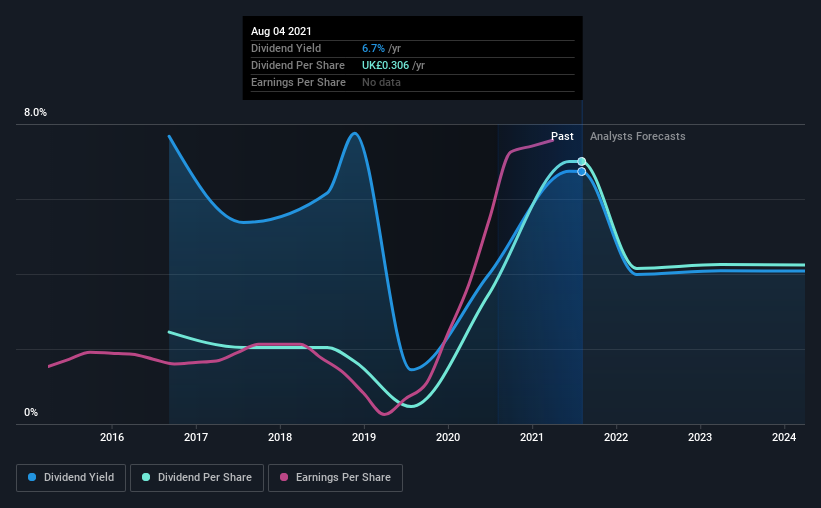Click the 'Past' chart label
Screen dimensions: 821x508
point(562,137)
